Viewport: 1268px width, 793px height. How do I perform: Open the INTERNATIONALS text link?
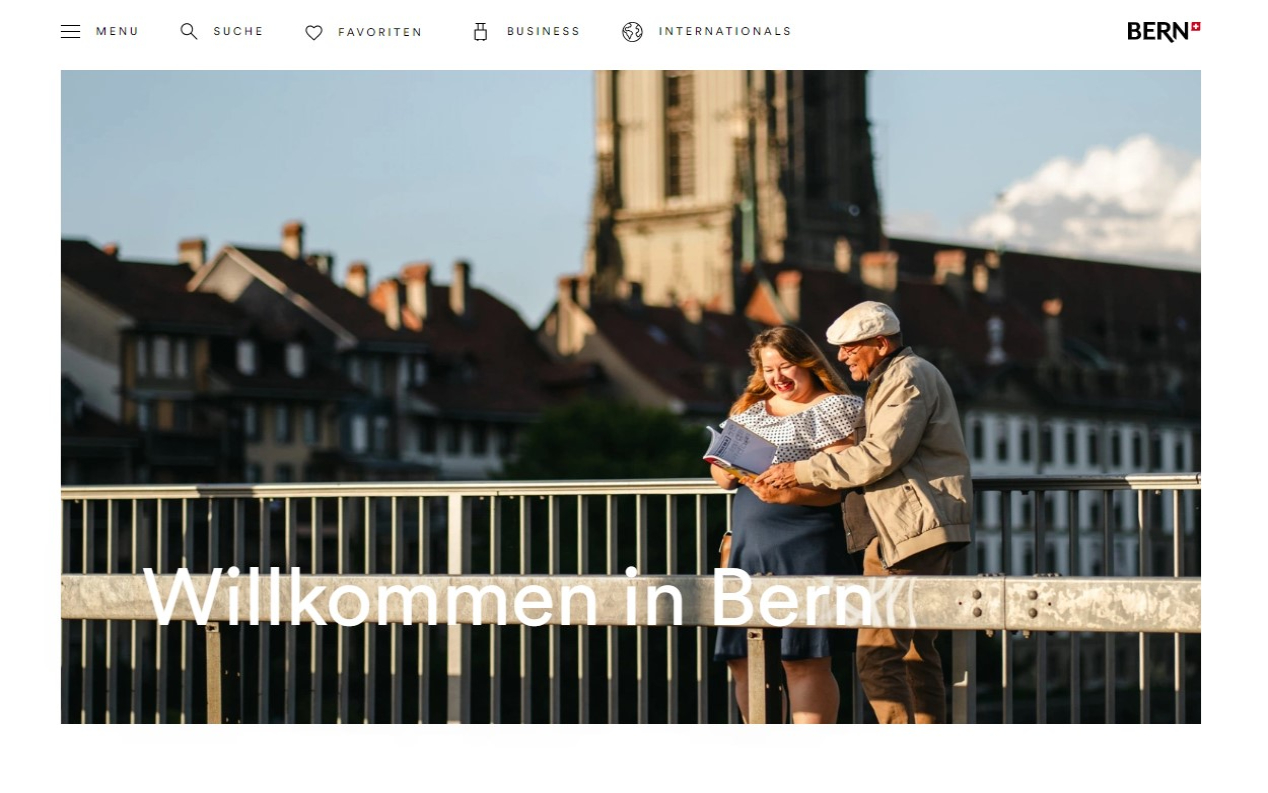click(724, 31)
